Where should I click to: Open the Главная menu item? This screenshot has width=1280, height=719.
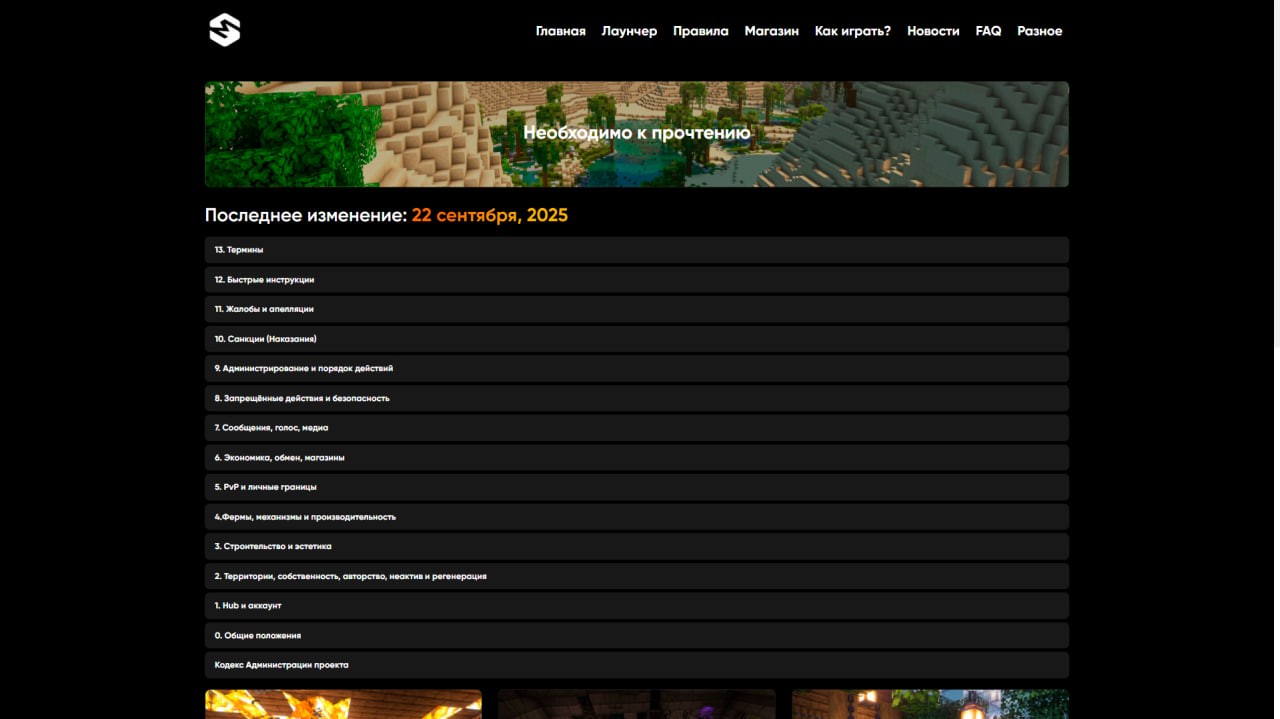tap(560, 31)
